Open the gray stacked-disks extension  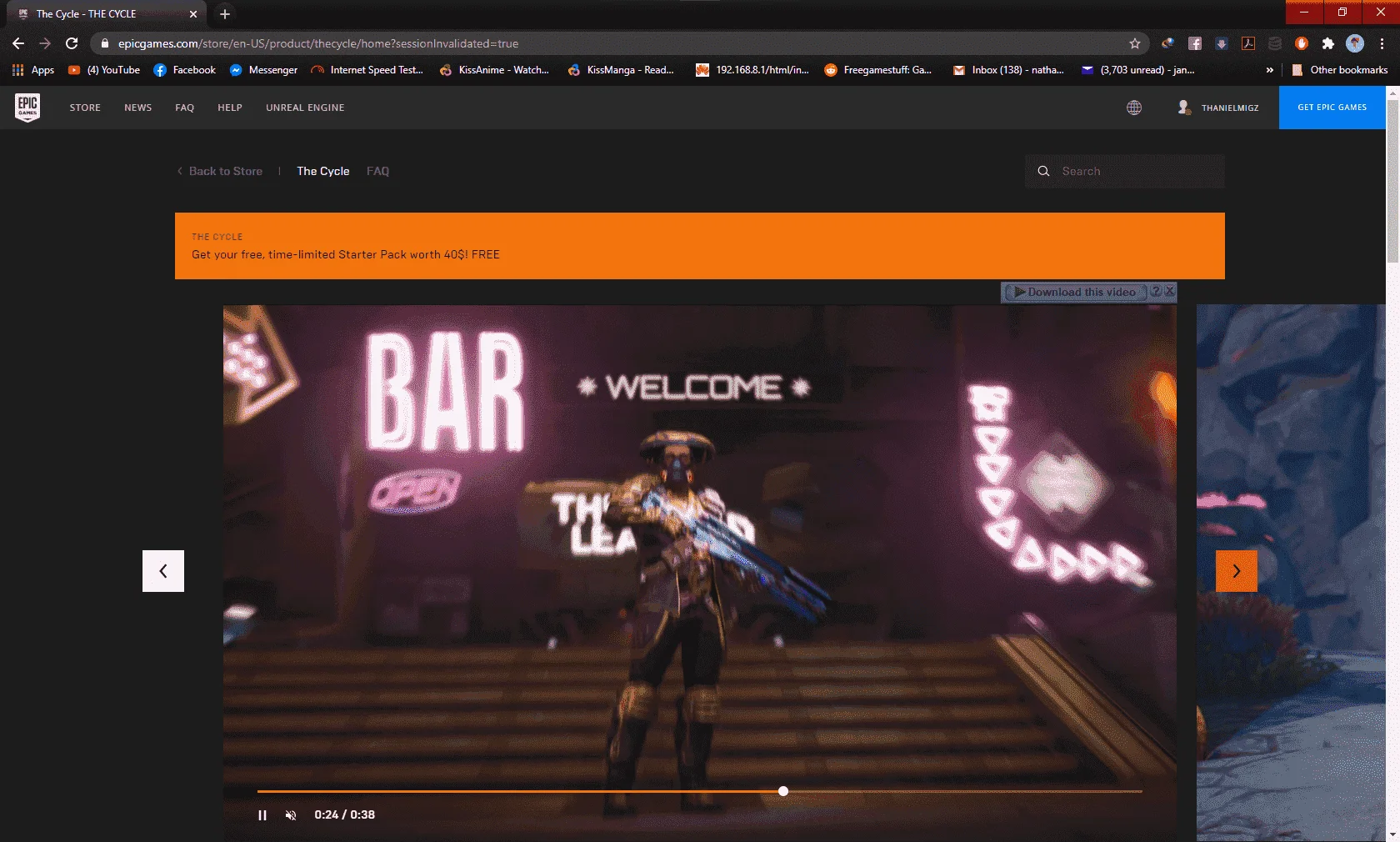click(1275, 43)
